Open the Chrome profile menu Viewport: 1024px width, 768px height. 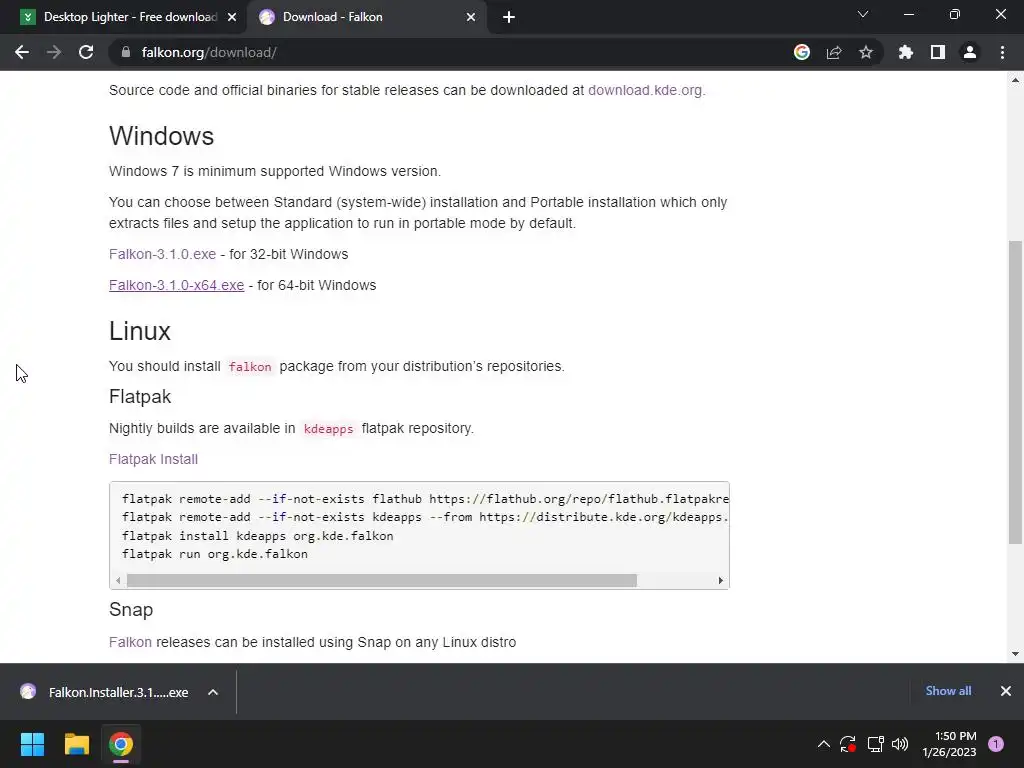coord(970,52)
